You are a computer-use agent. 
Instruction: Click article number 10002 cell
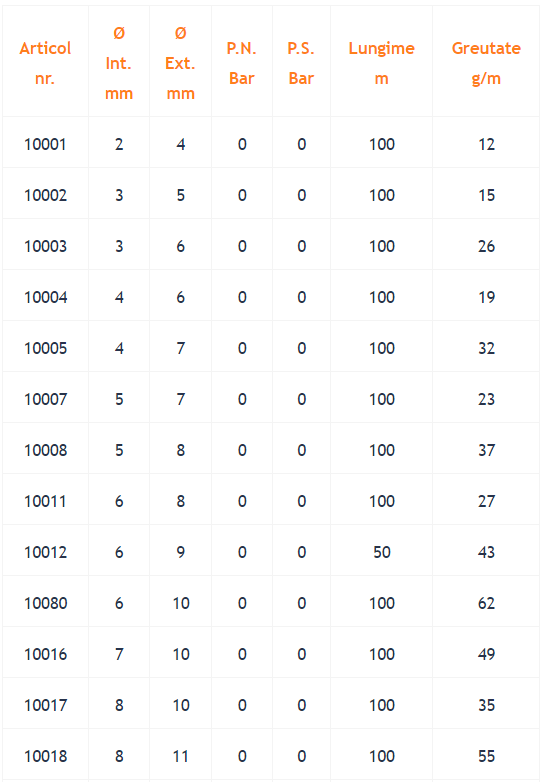(x=45, y=195)
